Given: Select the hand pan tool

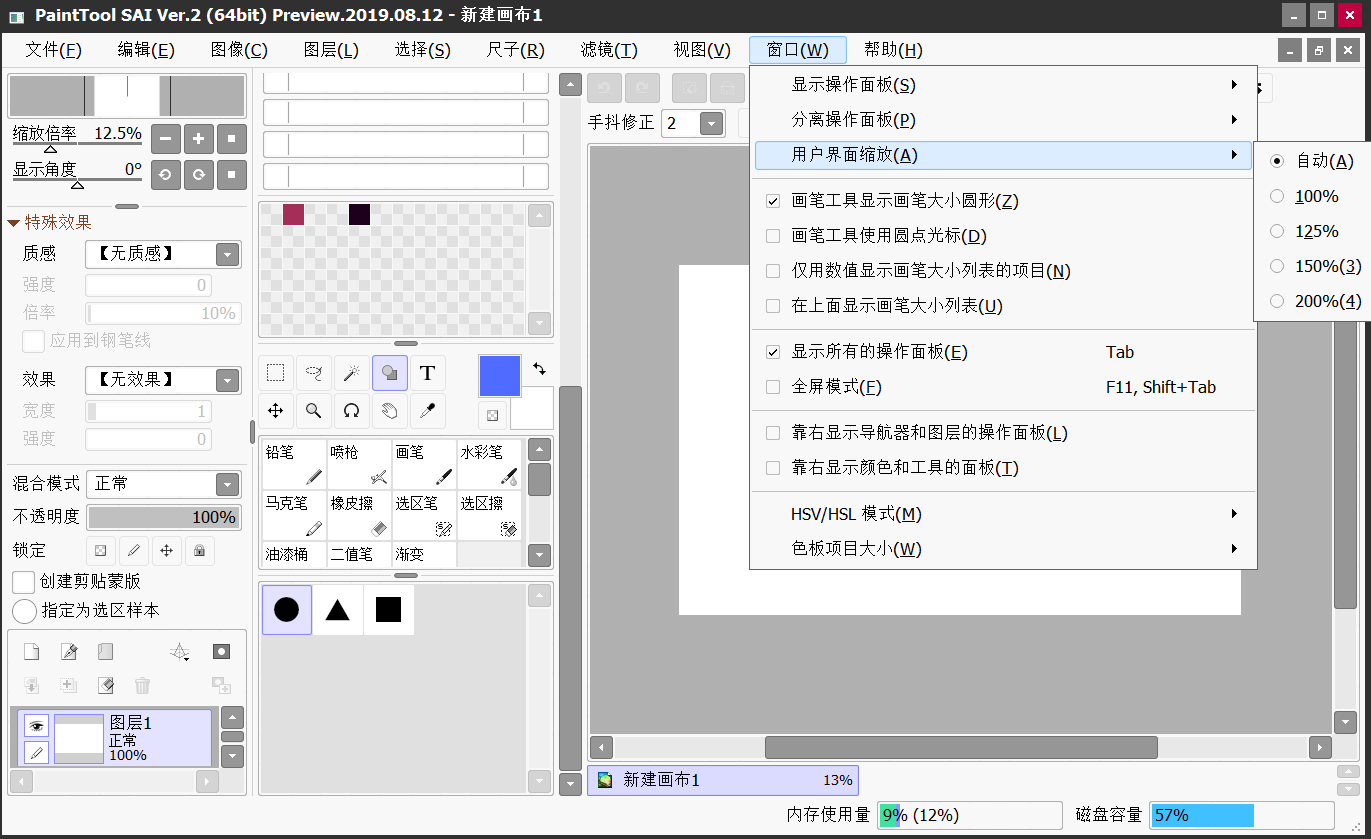Looking at the screenshot, I should tap(390, 410).
